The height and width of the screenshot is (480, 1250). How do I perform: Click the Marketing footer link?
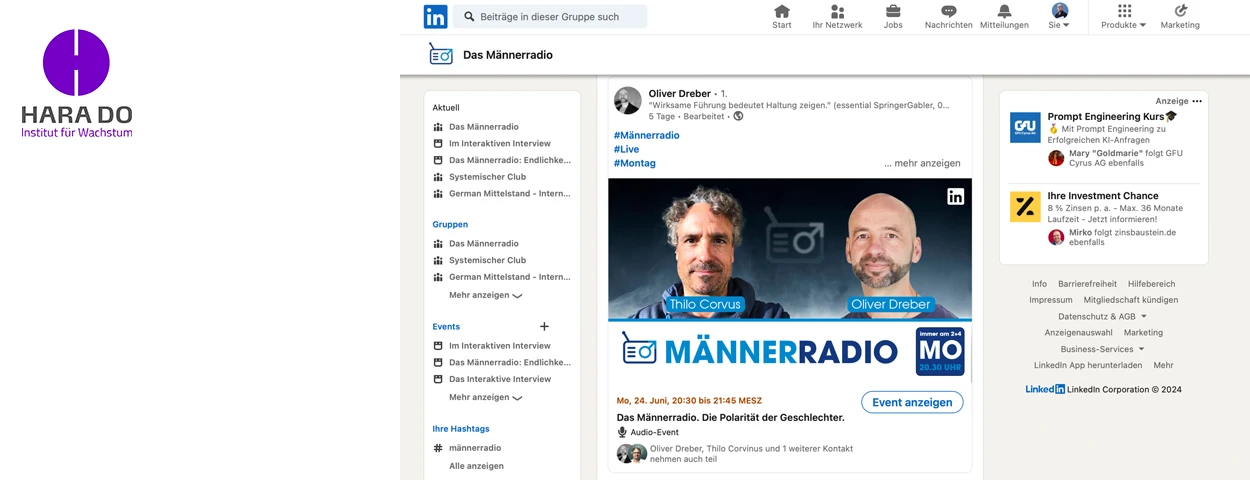(1143, 332)
